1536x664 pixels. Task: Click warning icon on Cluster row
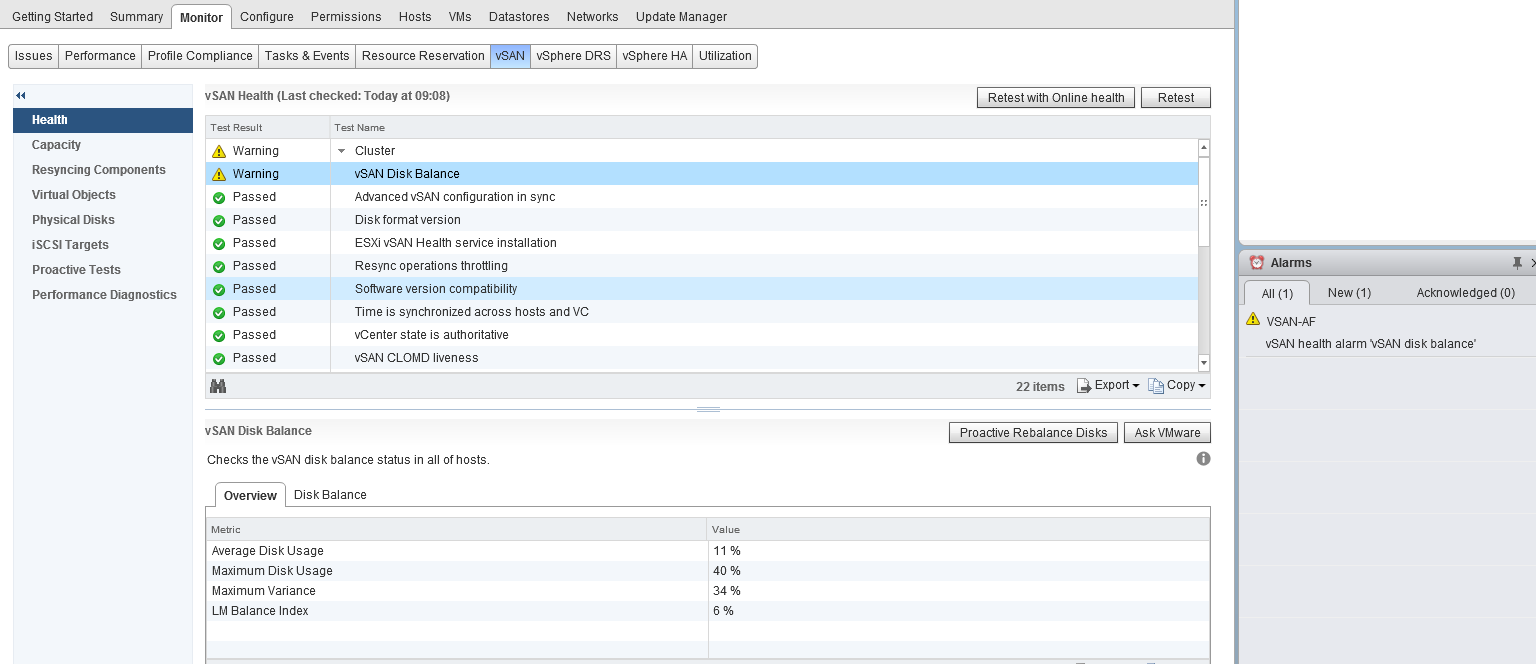click(219, 151)
